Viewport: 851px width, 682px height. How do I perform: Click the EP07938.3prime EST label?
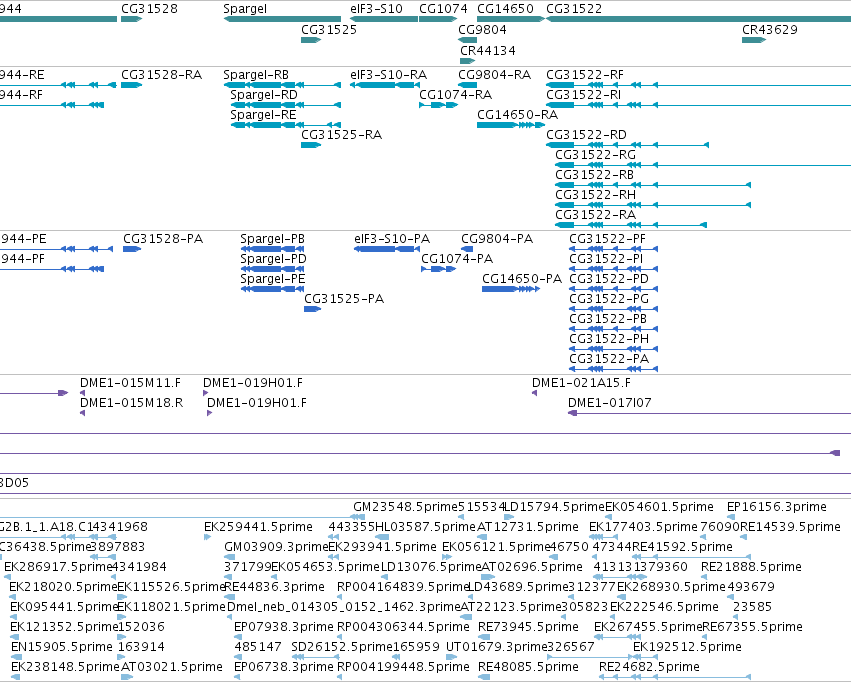[x=284, y=627]
